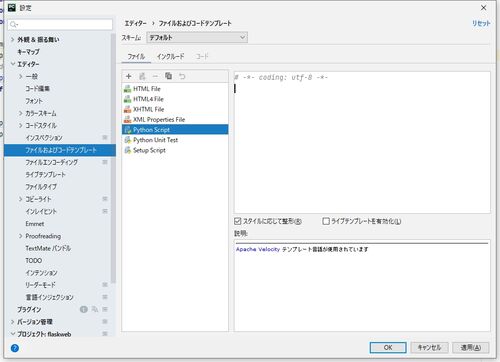Click the HTML File template icon
The height and width of the screenshot is (362, 500).
[x=127, y=89]
